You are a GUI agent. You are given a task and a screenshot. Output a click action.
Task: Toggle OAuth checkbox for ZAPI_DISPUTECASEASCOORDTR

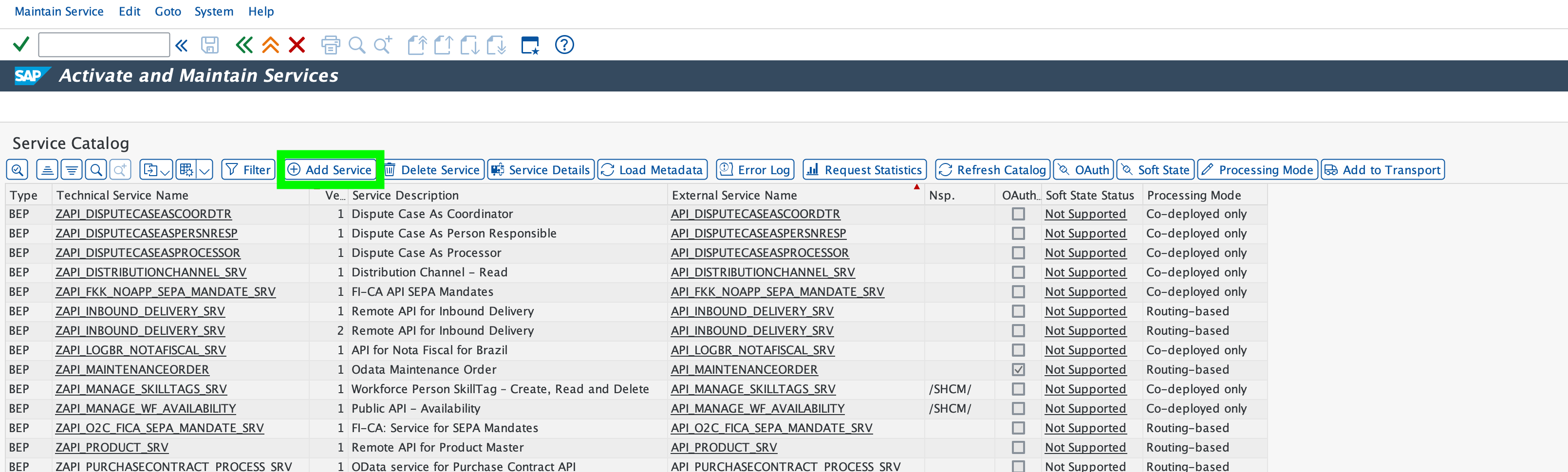pos(1018,214)
